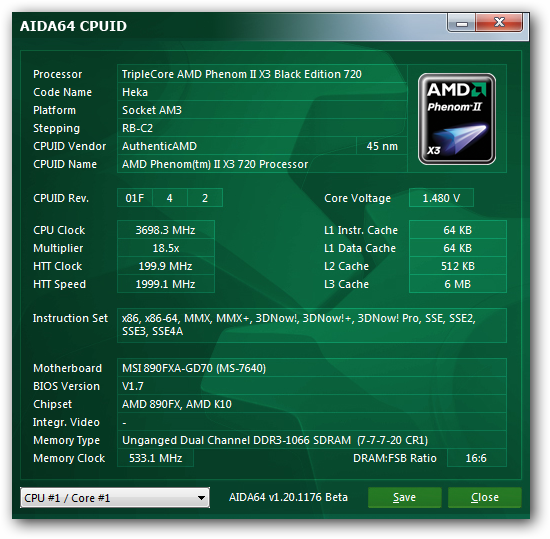Click the 16:6 DRAM:FSB Ratio value
550x539 pixels.
point(477,458)
